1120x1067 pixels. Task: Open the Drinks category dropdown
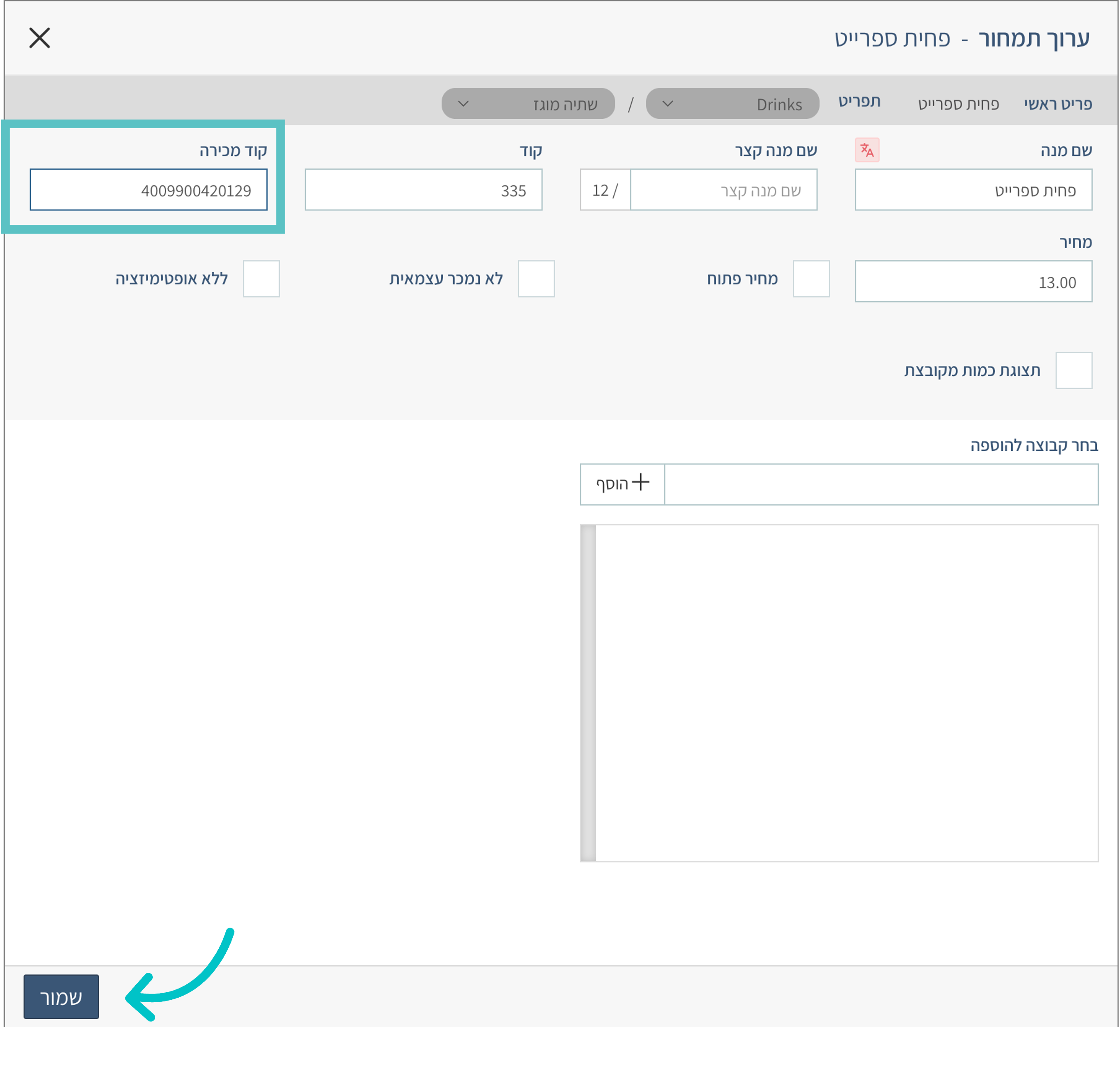pyautogui.click(x=733, y=103)
